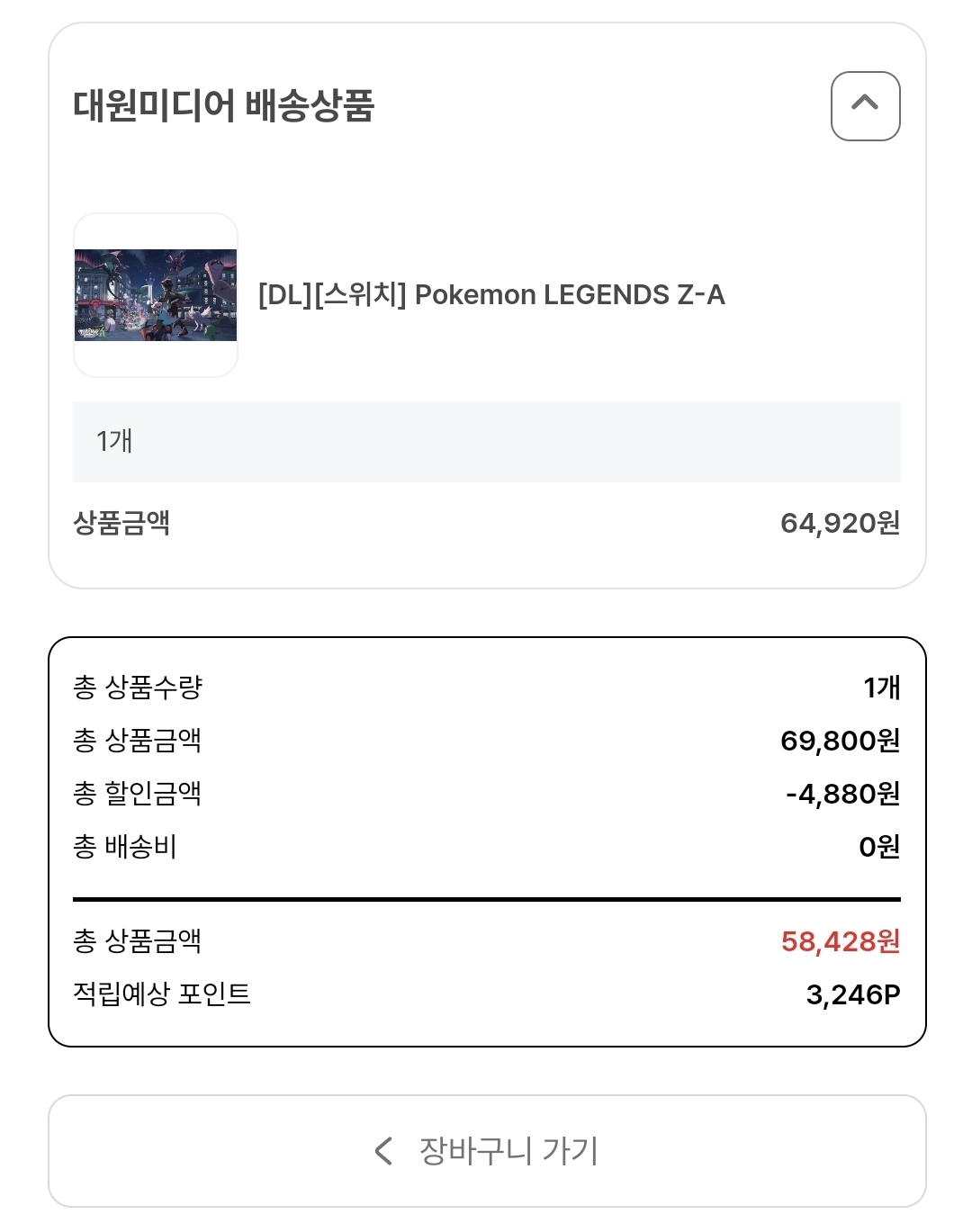This screenshot has width=972, height=1232.
Task: Open the [DL][스위치] Pokemon LEGENDS Z-A title
Action: pos(491,295)
